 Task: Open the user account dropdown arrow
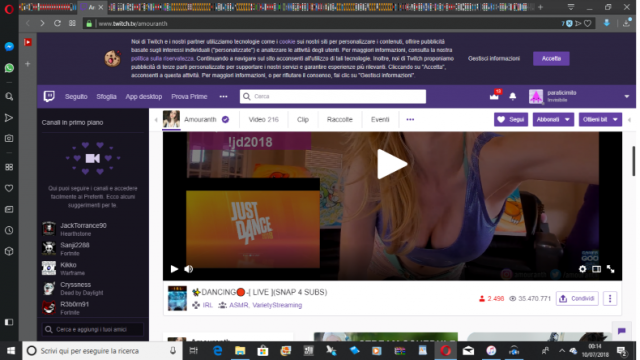[627, 97]
